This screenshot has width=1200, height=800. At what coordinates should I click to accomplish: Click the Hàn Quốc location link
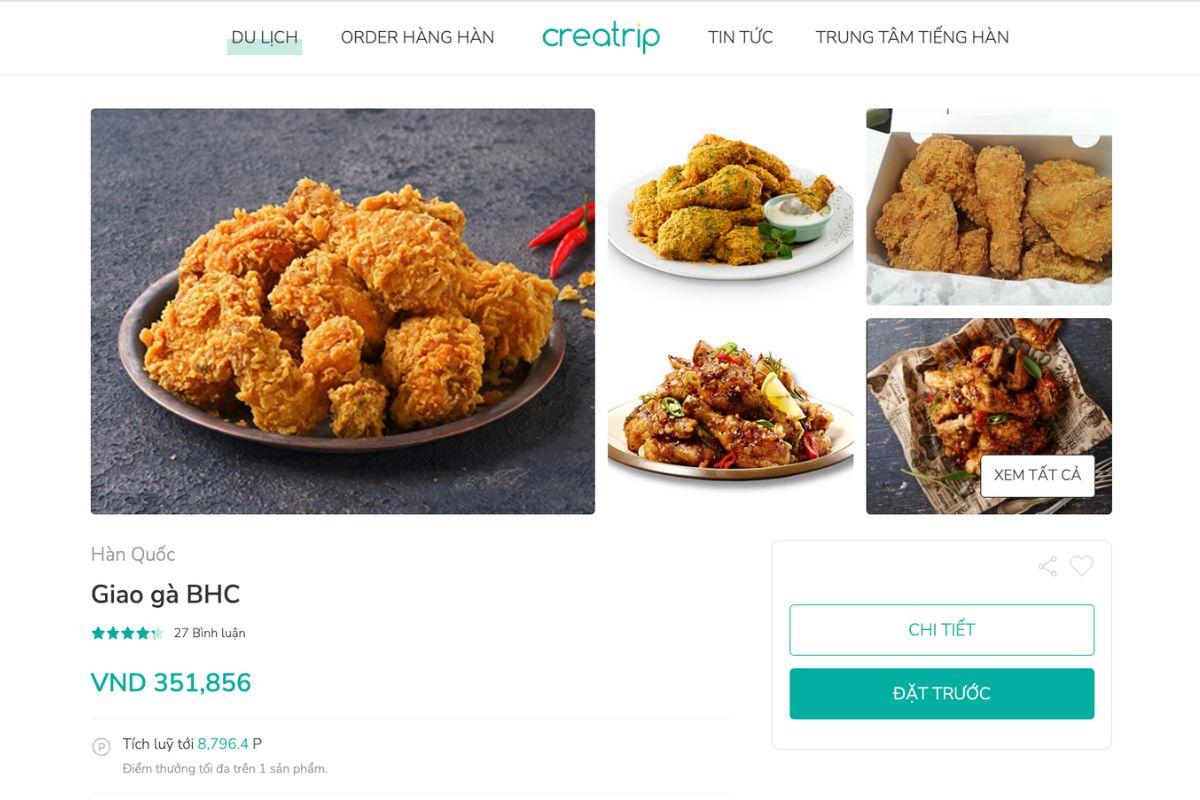[133, 554]
